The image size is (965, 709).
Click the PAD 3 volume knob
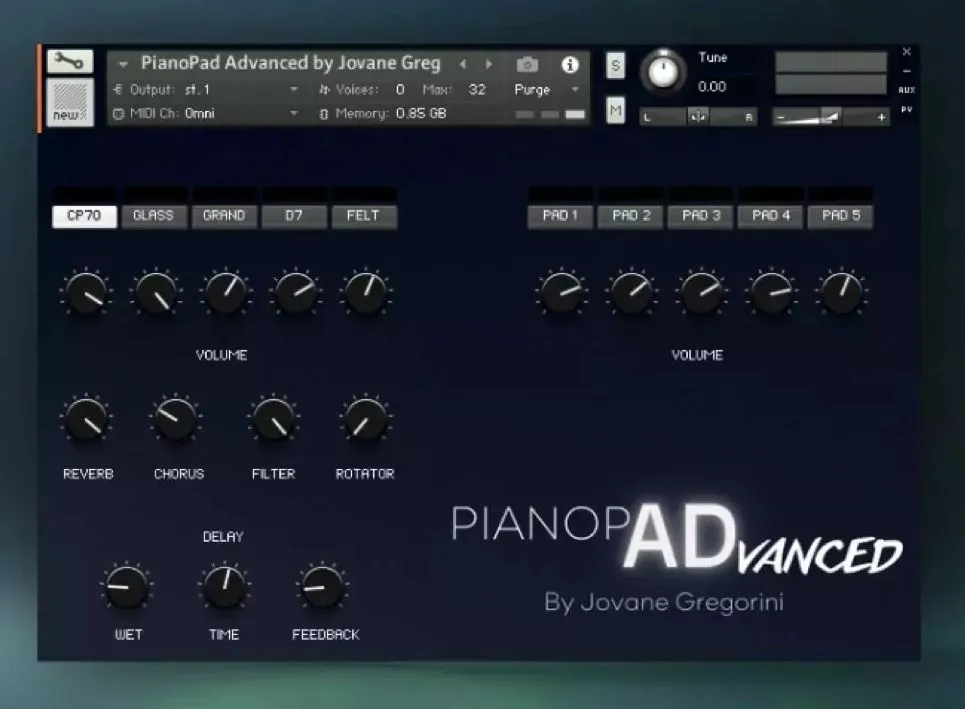tap(702, 293)
